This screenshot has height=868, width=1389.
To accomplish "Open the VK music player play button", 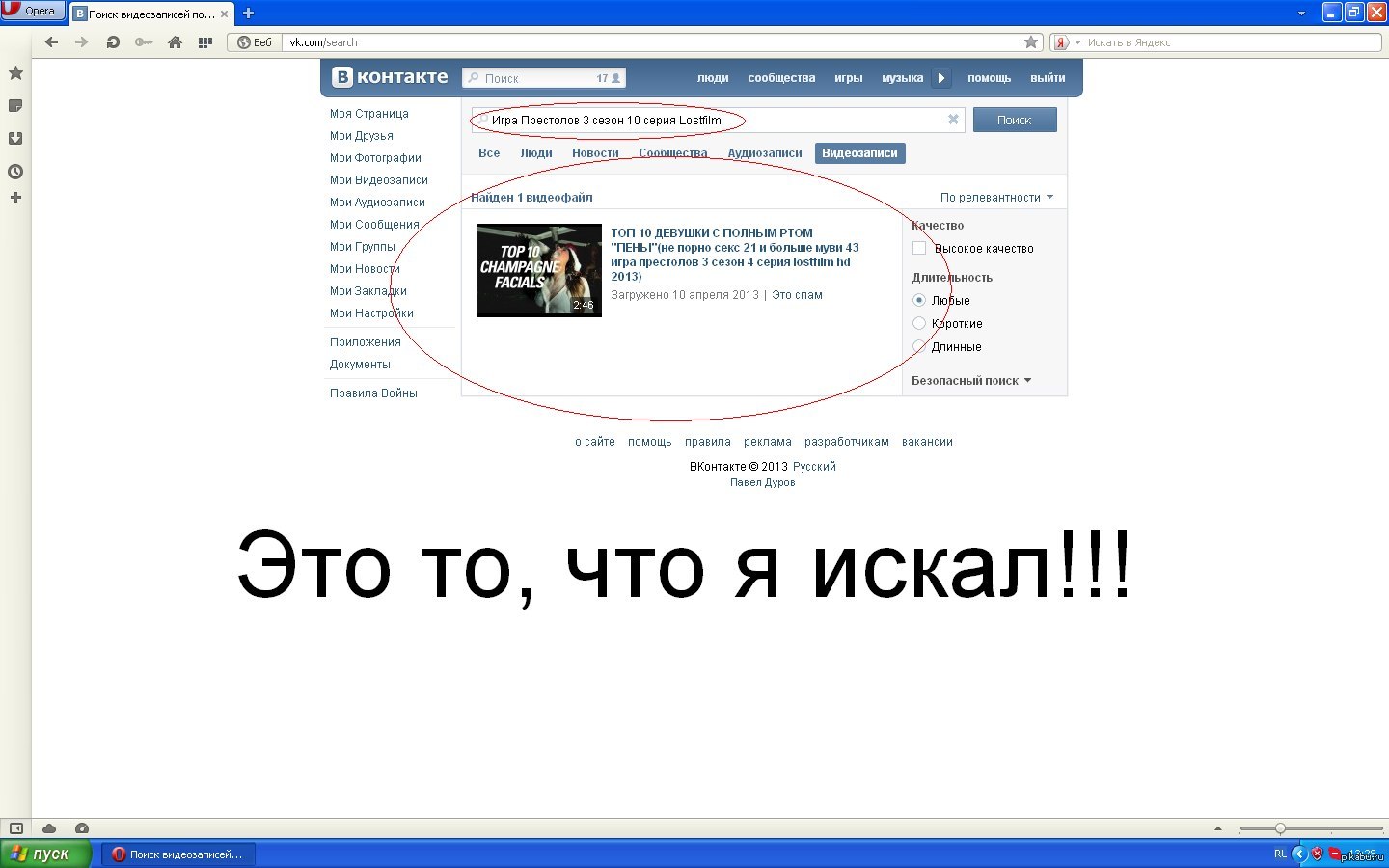I will click(941, 78).
